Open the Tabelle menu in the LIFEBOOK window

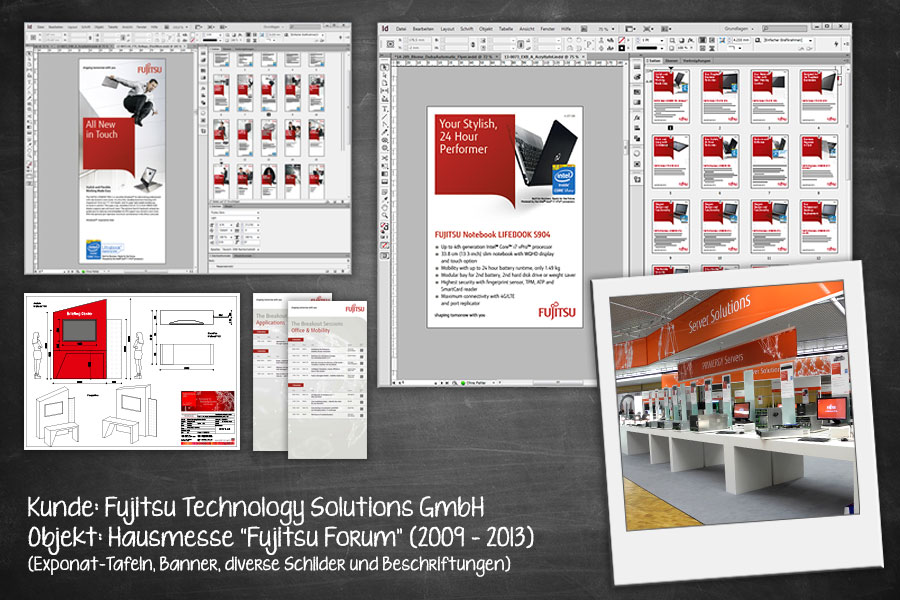coord(506,28)
